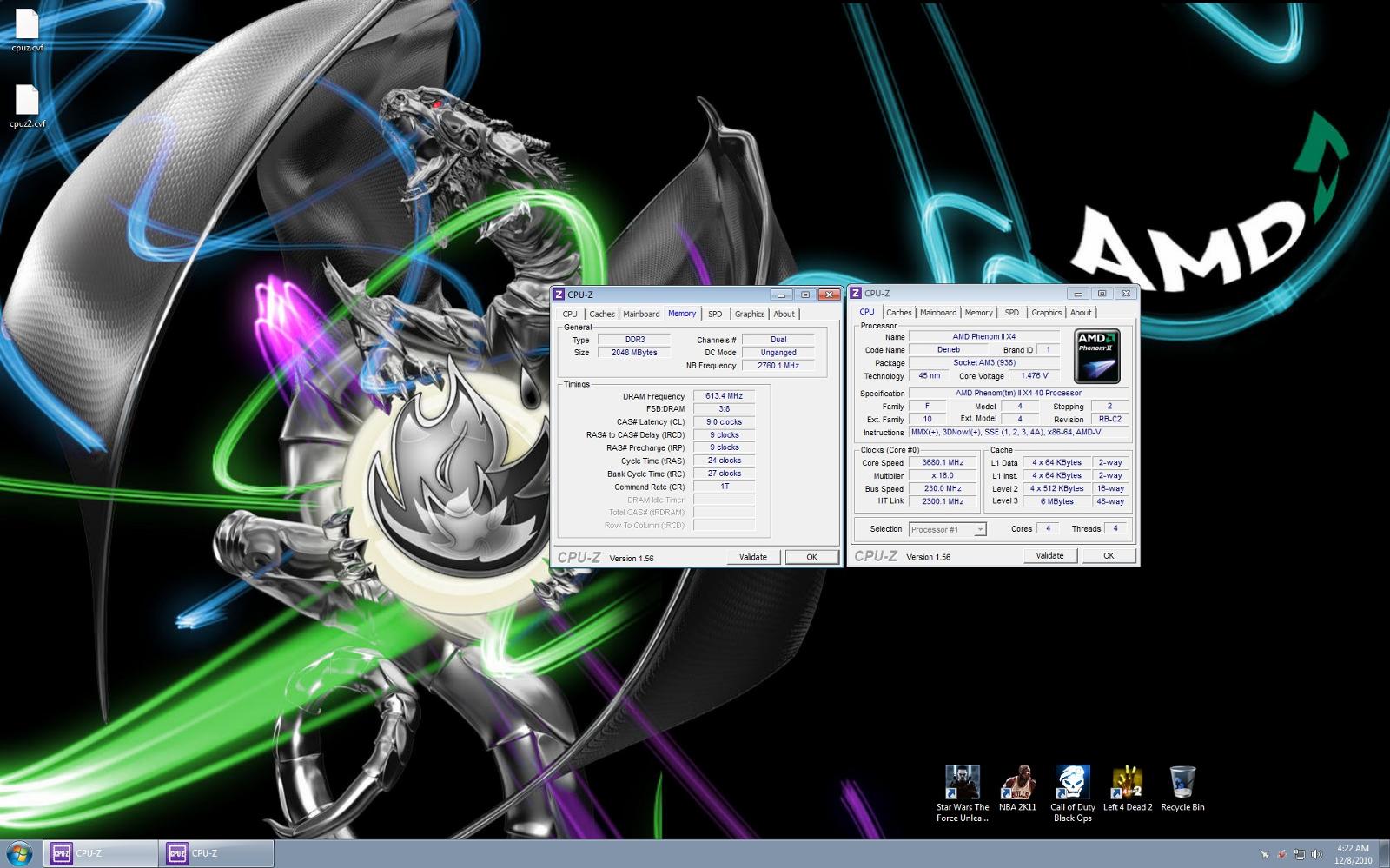Open the Recycle Bin
The width and height of the screenshot is (1390, 868).
1182,788
